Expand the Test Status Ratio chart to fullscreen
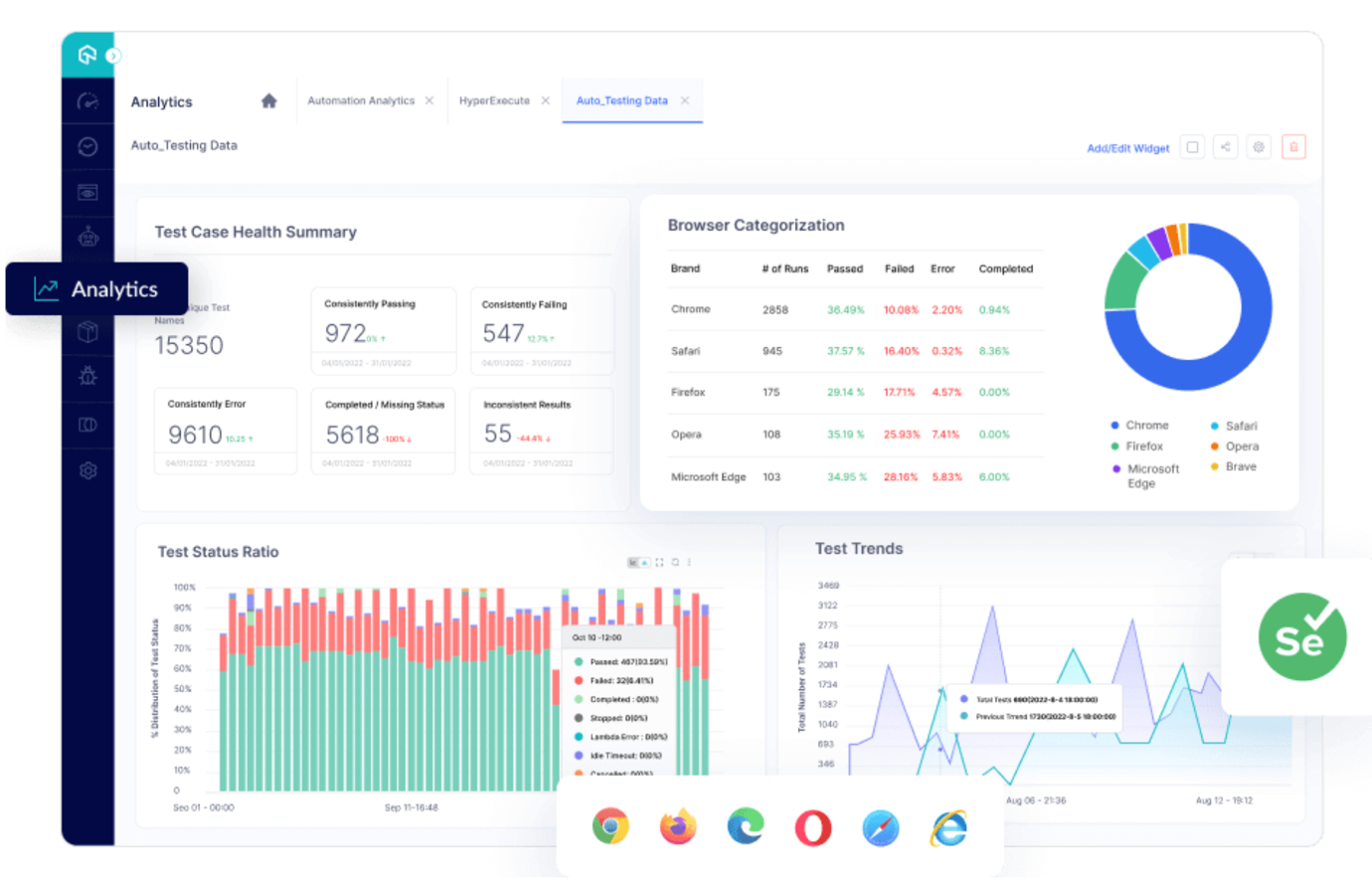The height and width of the screenshot is (891, 1372). click(x=659, y=563)
